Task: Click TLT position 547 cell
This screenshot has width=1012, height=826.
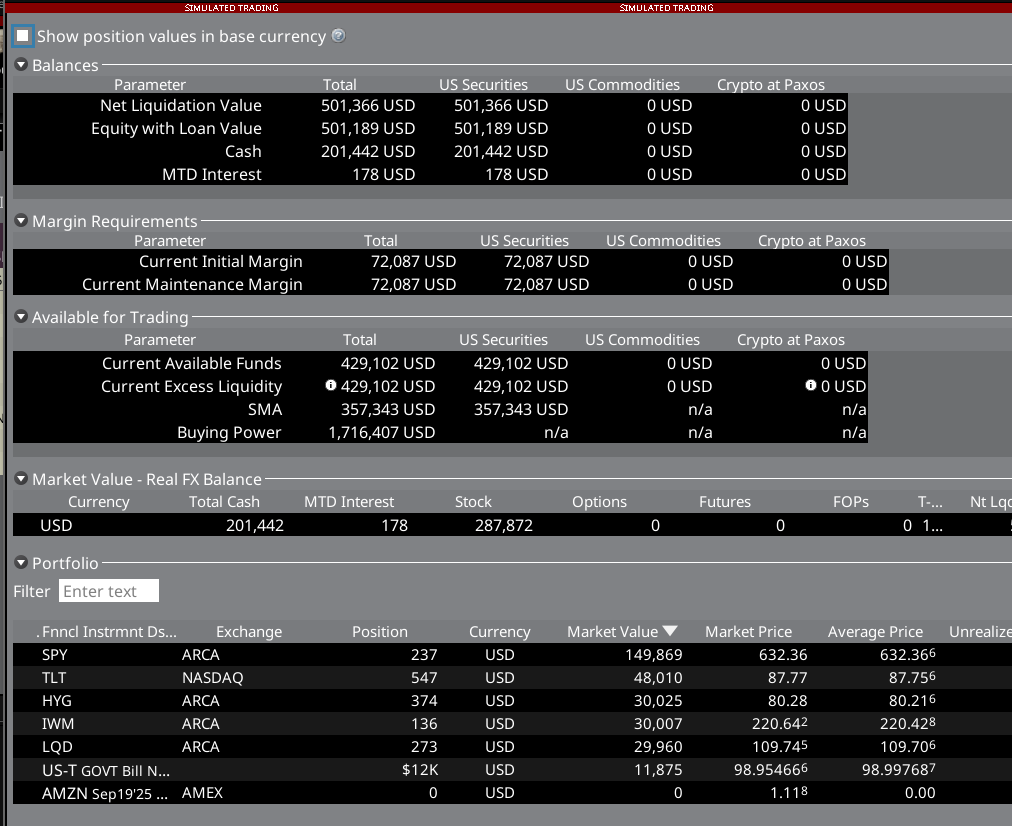Action: point(424,678)
